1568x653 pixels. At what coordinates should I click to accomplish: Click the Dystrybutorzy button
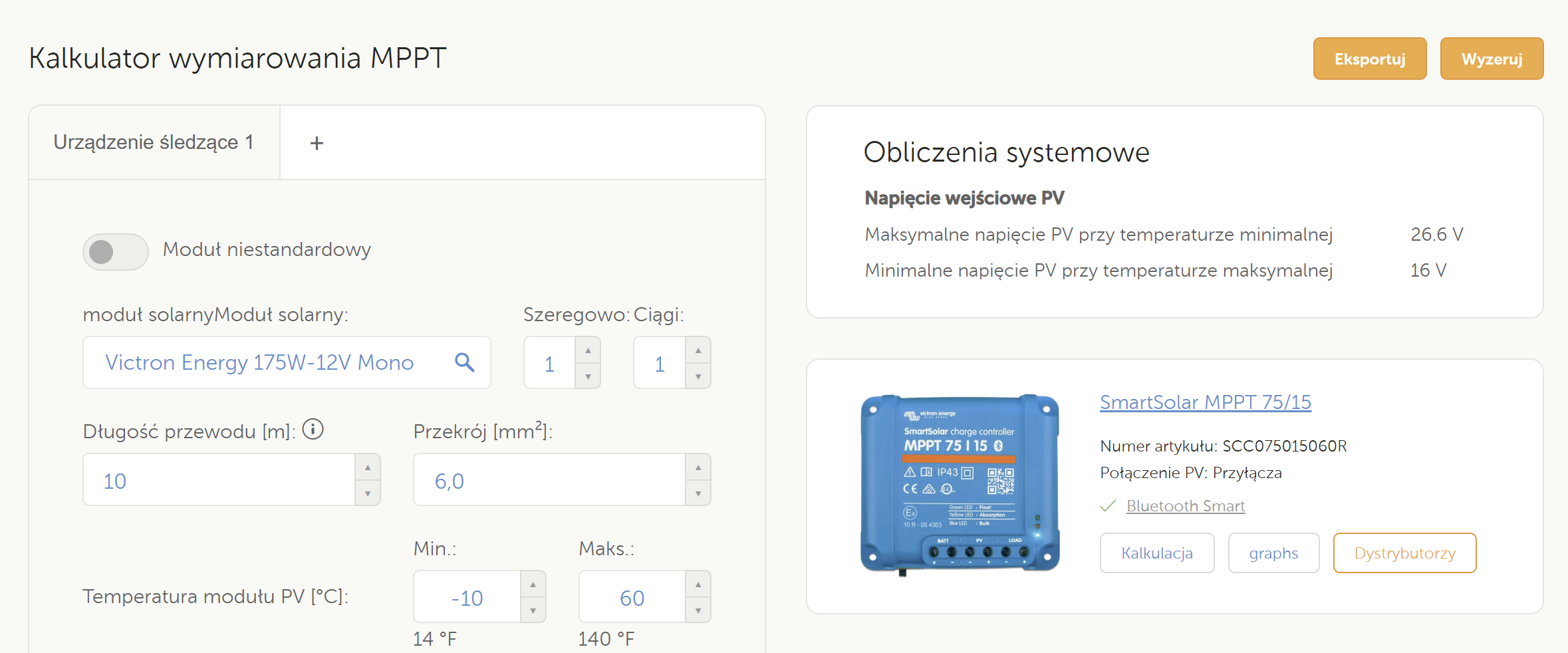(x=1404, y=553)
